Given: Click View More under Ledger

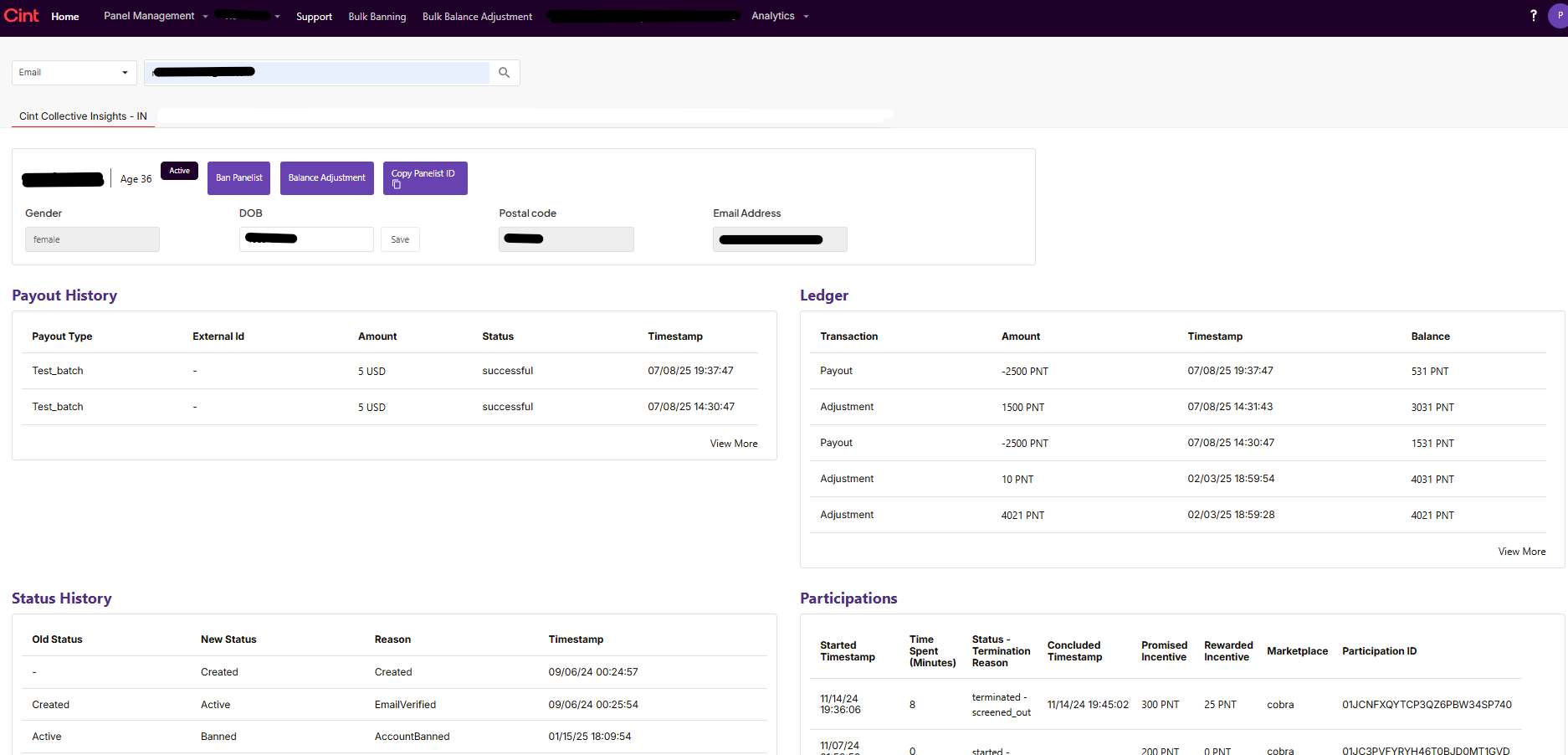Looking at the screenshot, I should tap(1522, 552).
